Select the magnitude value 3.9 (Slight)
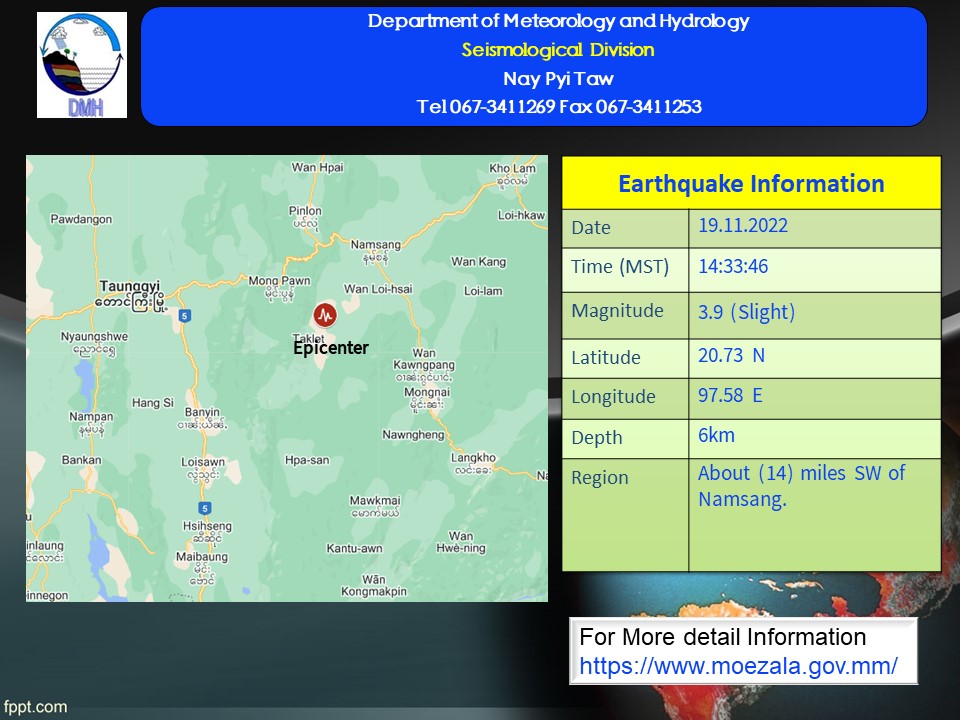 746,312
